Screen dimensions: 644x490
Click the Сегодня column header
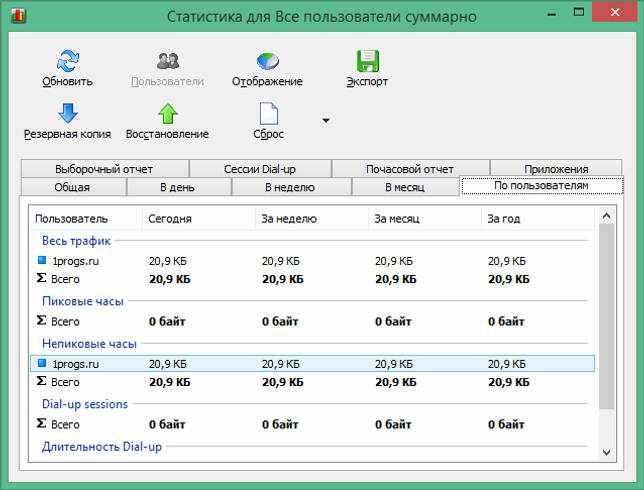coord(198,219)
